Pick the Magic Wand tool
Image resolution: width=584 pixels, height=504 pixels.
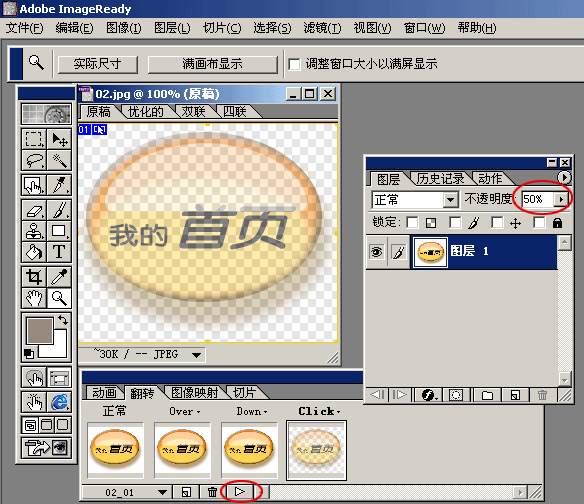[59, 160]
